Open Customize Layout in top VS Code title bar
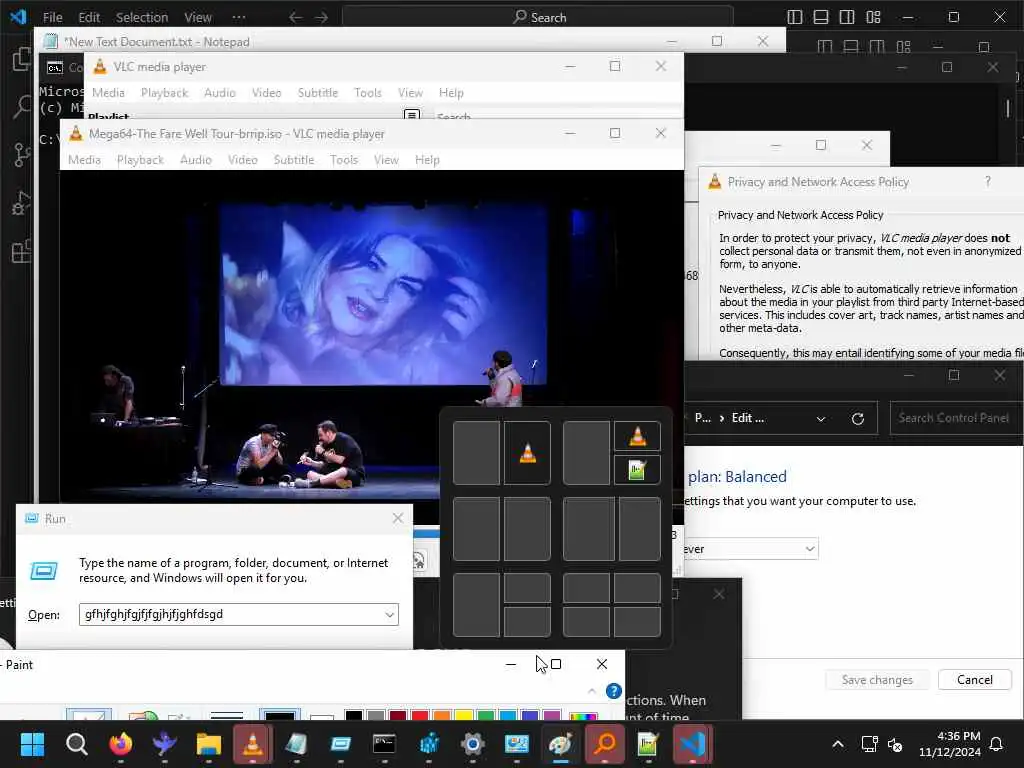Screen dimensions: 1024x768 (x=873, y=17)
